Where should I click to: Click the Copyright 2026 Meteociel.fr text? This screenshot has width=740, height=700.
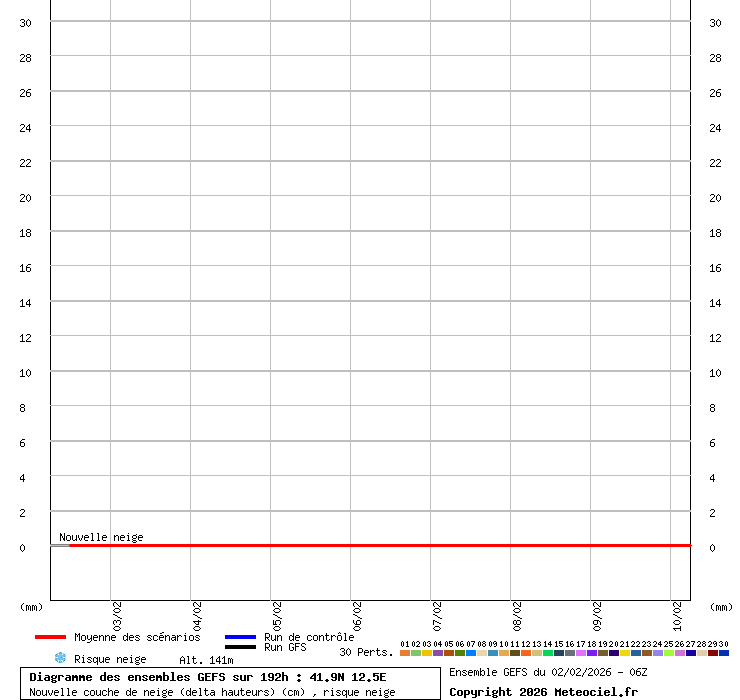point(543,692)
